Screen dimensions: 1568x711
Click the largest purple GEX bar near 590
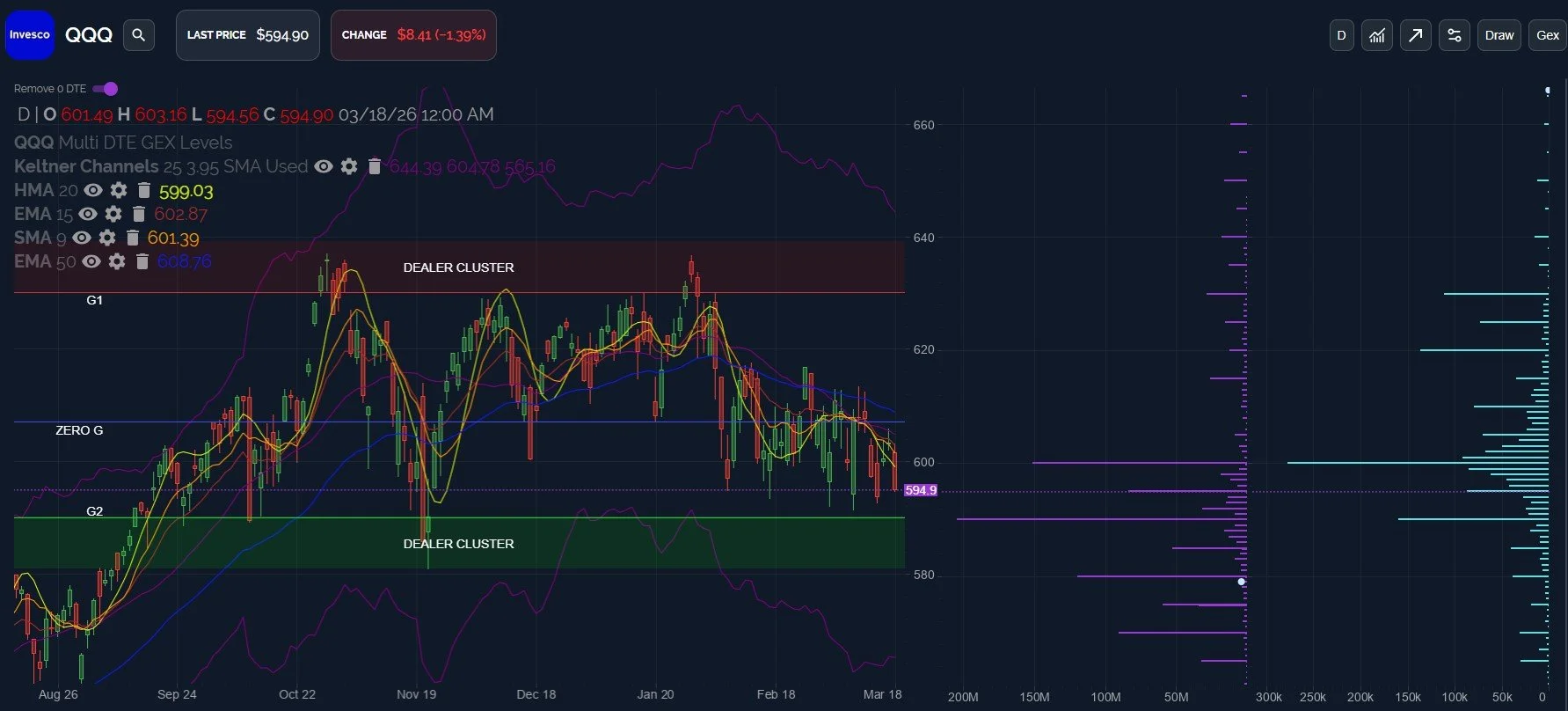1102,519
